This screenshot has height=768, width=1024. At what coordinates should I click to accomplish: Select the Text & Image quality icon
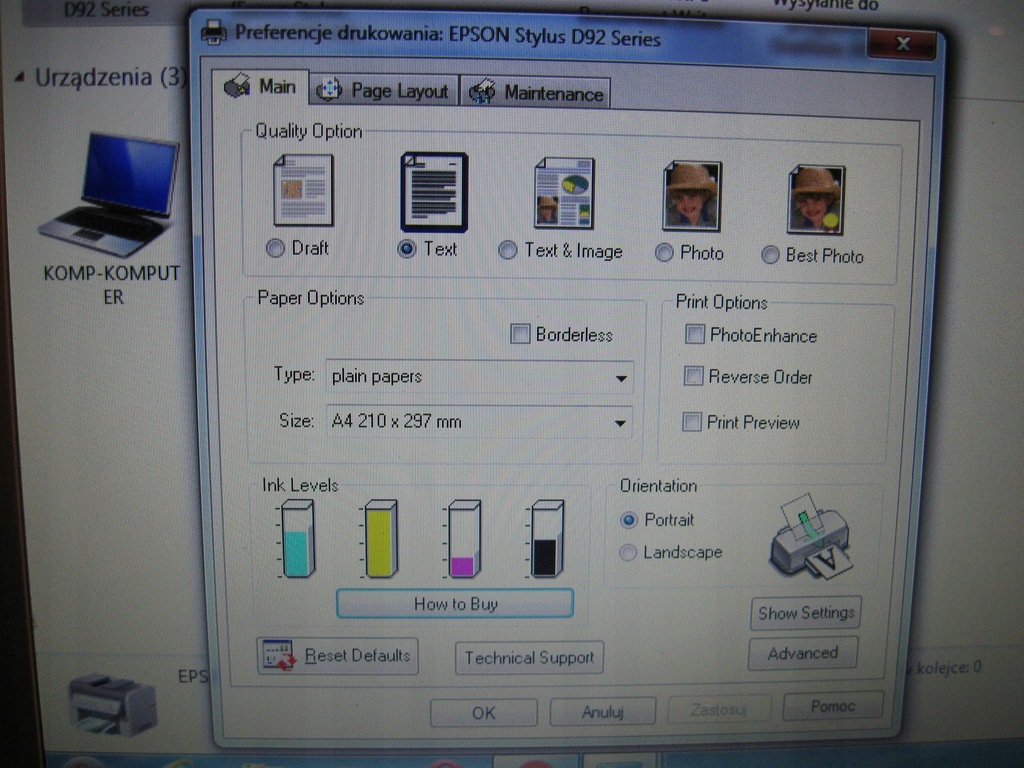[x=564, y=193]
